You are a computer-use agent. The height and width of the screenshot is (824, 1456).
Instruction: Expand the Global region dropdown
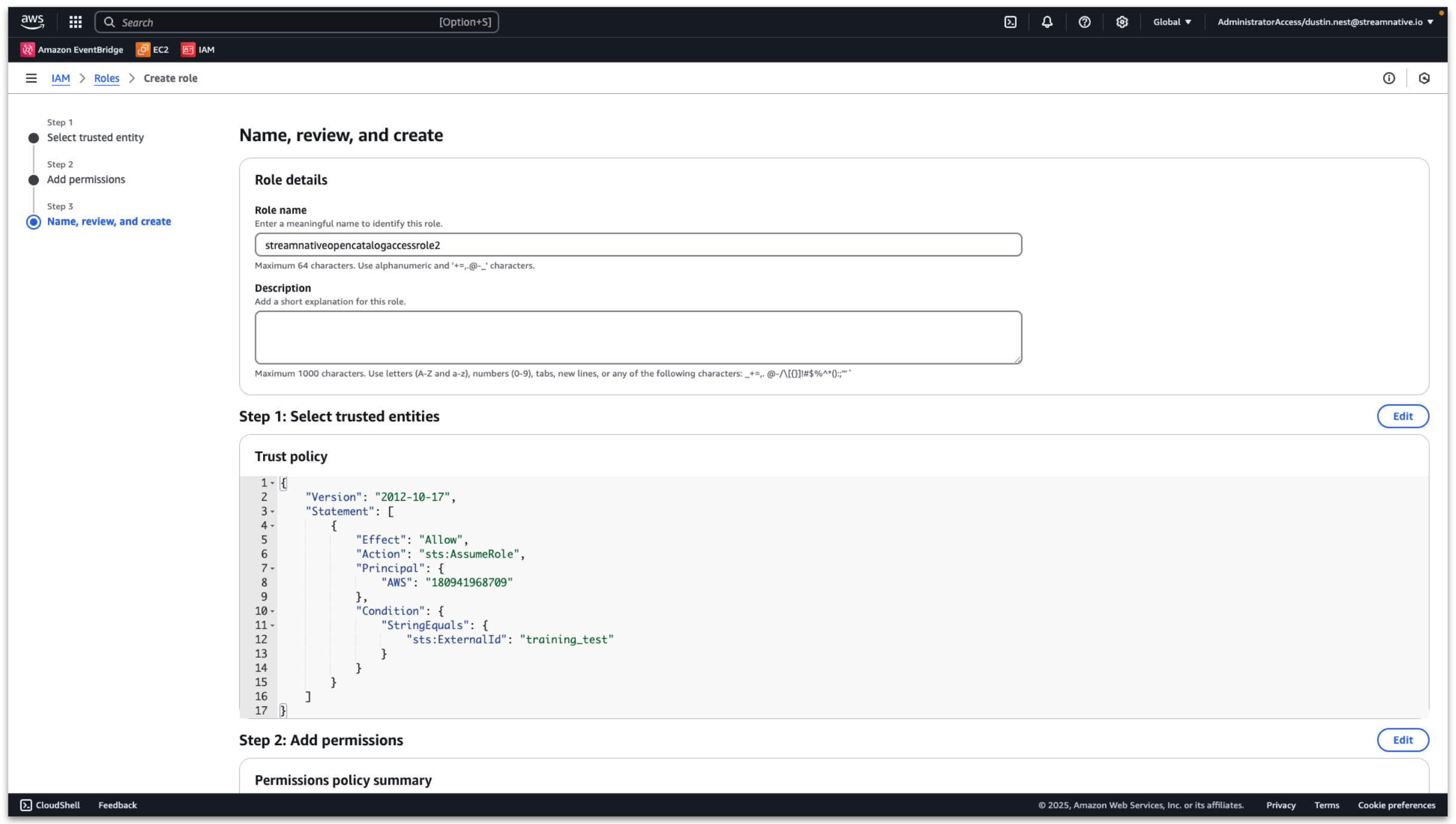(x=1171, y=22)
